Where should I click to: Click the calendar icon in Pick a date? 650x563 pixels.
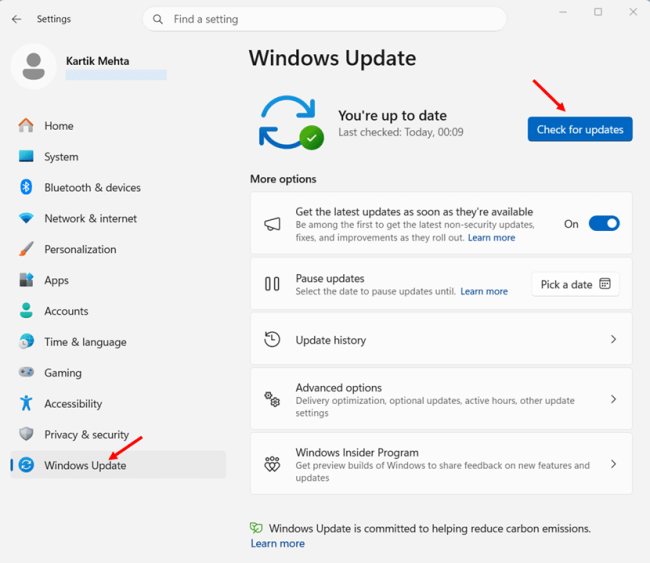[x=605, y=284]
